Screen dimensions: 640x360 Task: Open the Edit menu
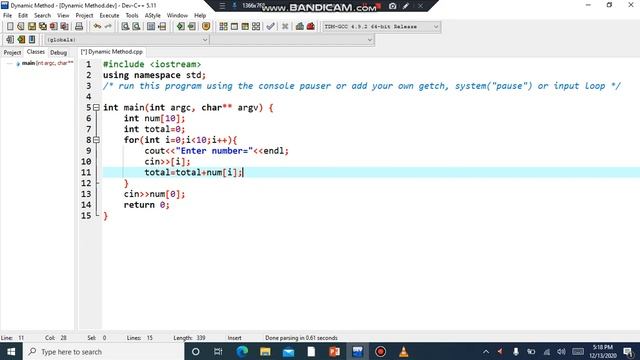[23, 16]
